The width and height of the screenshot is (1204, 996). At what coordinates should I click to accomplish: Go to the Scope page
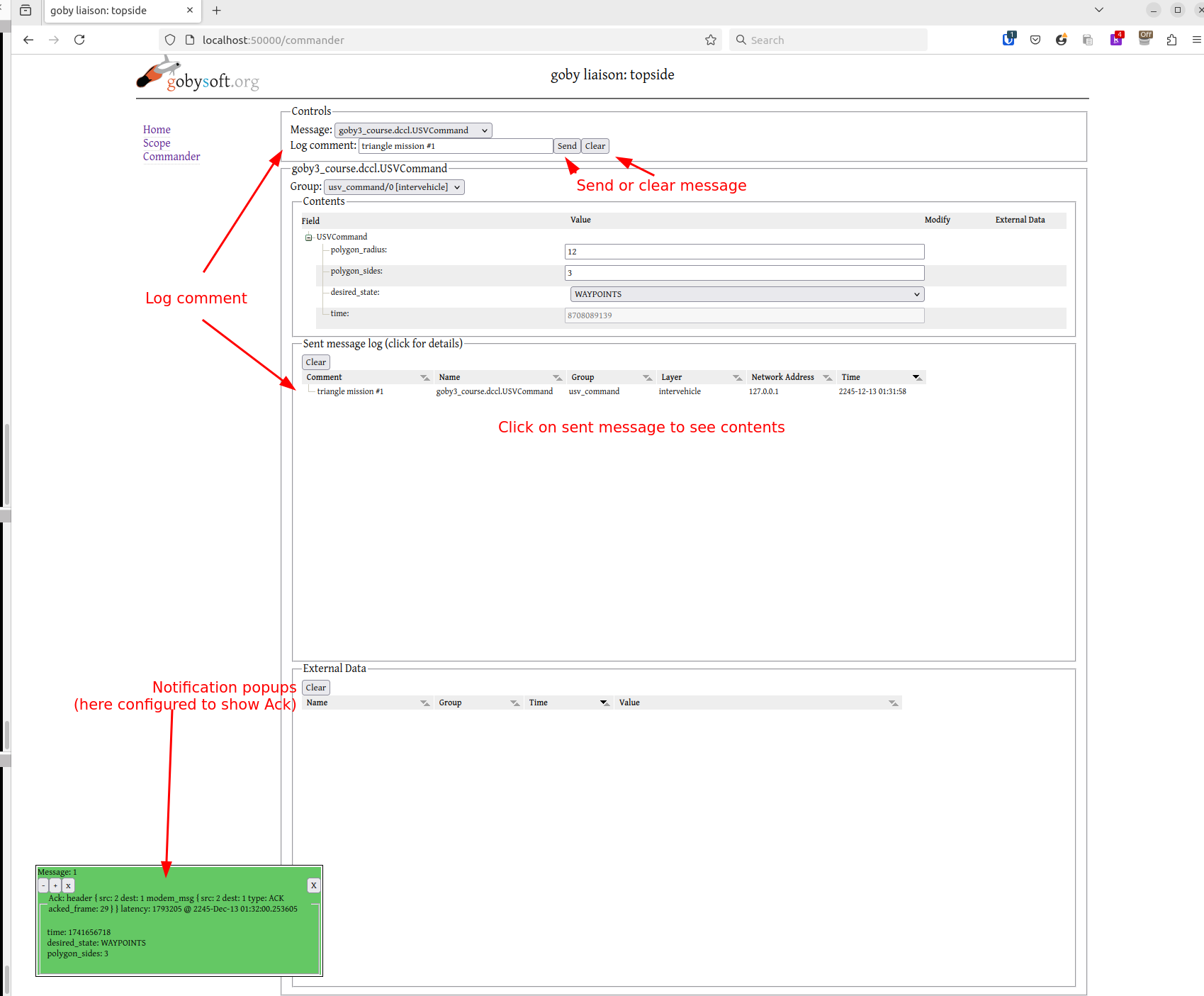(157, 143)
